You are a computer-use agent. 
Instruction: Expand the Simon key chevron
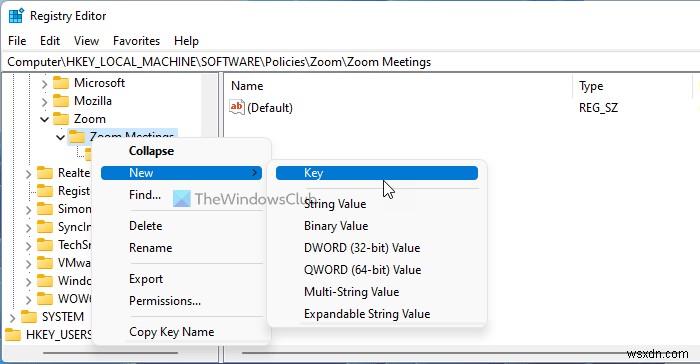[28, 209]
